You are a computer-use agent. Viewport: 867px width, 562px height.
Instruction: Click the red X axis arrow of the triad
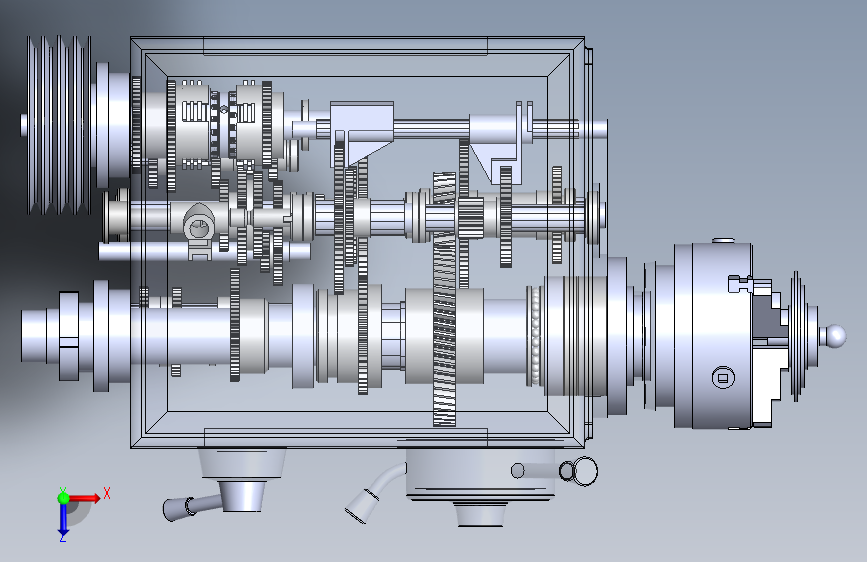coord(84,498)
